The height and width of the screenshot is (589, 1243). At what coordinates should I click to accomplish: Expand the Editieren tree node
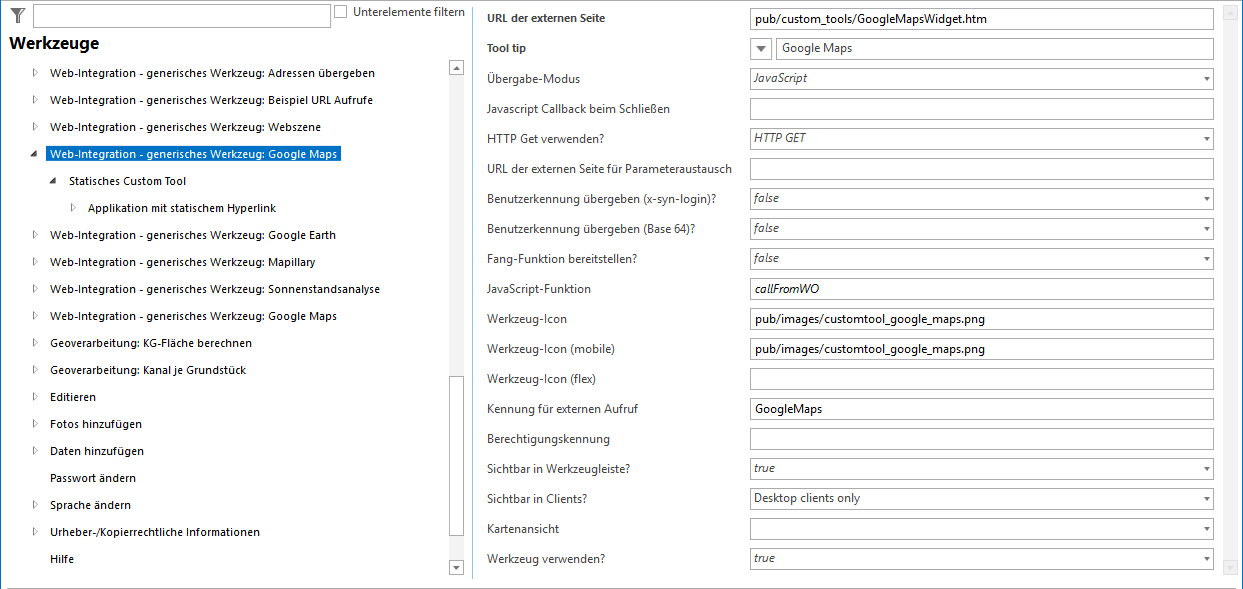pyautogui.click(x=33, y=396)
